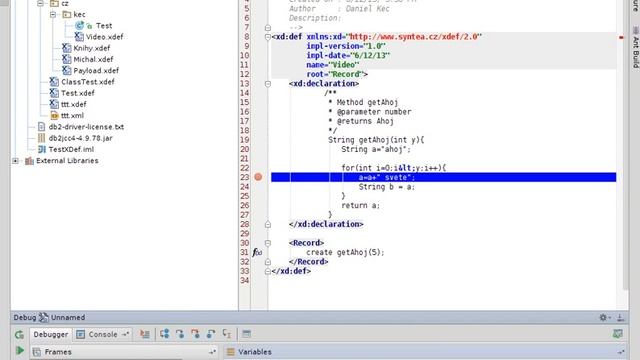Click fold end marker at line 33
This screenshot has height=360, width=640.
point(268,271)
